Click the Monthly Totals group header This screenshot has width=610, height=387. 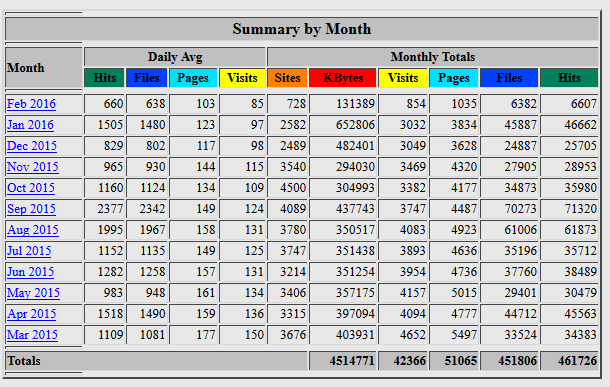433,57
